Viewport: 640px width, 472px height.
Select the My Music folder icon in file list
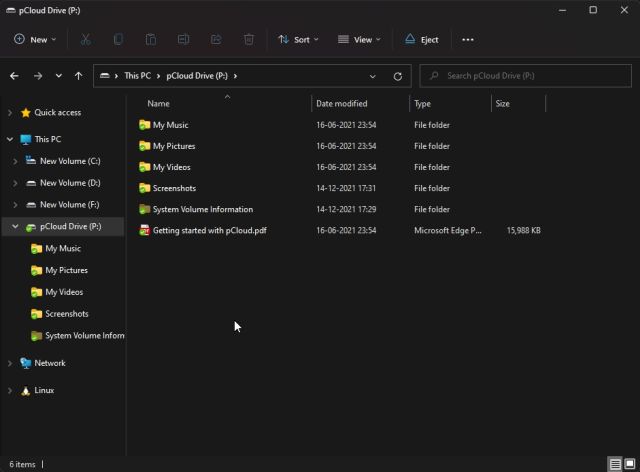(x=144, y=125)
